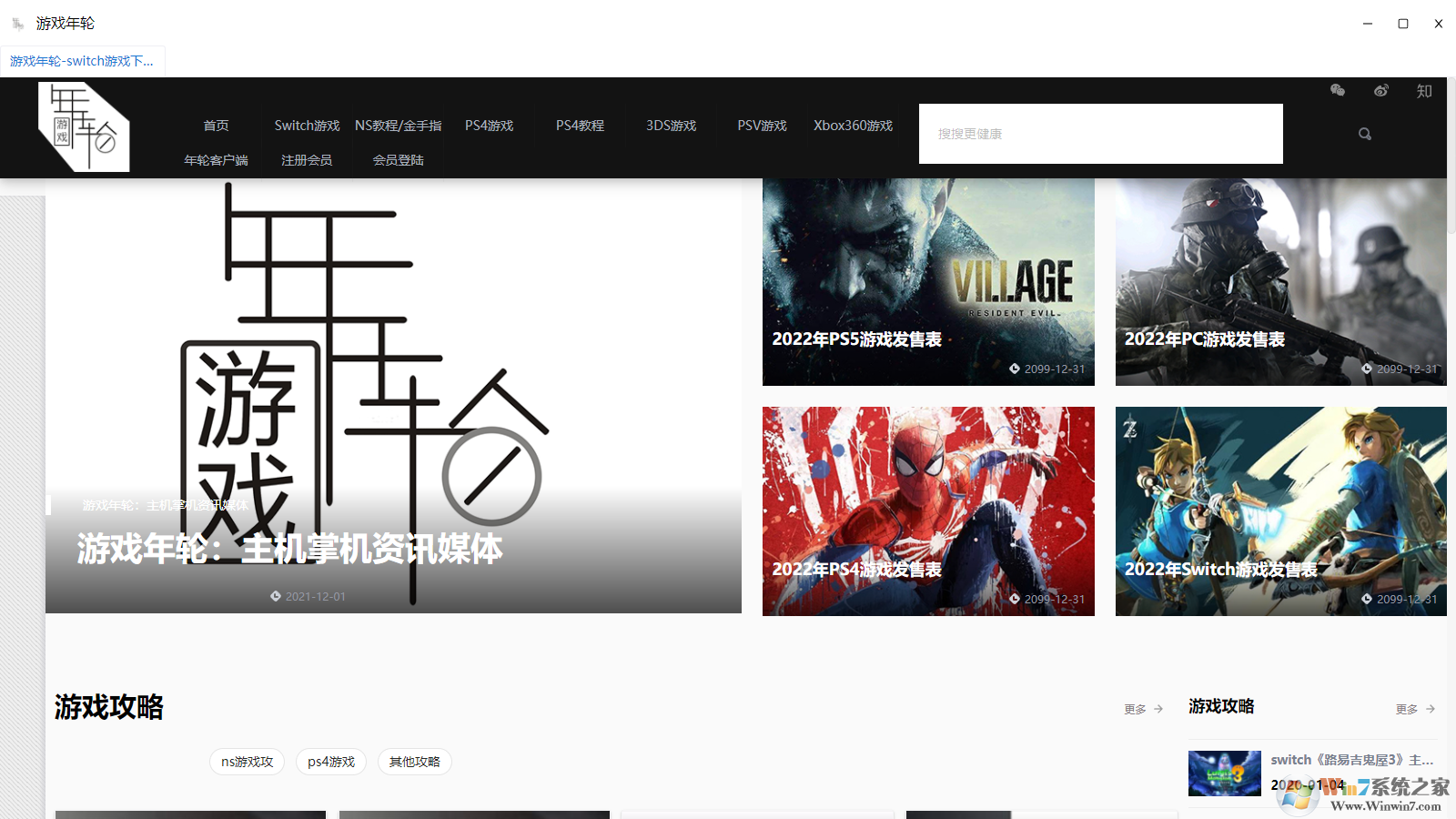The height and width of the screenshot is (819, 1456).
Task: Click 更多 in sidebar 游戏攻略 panel
Action: [1416, 709]
